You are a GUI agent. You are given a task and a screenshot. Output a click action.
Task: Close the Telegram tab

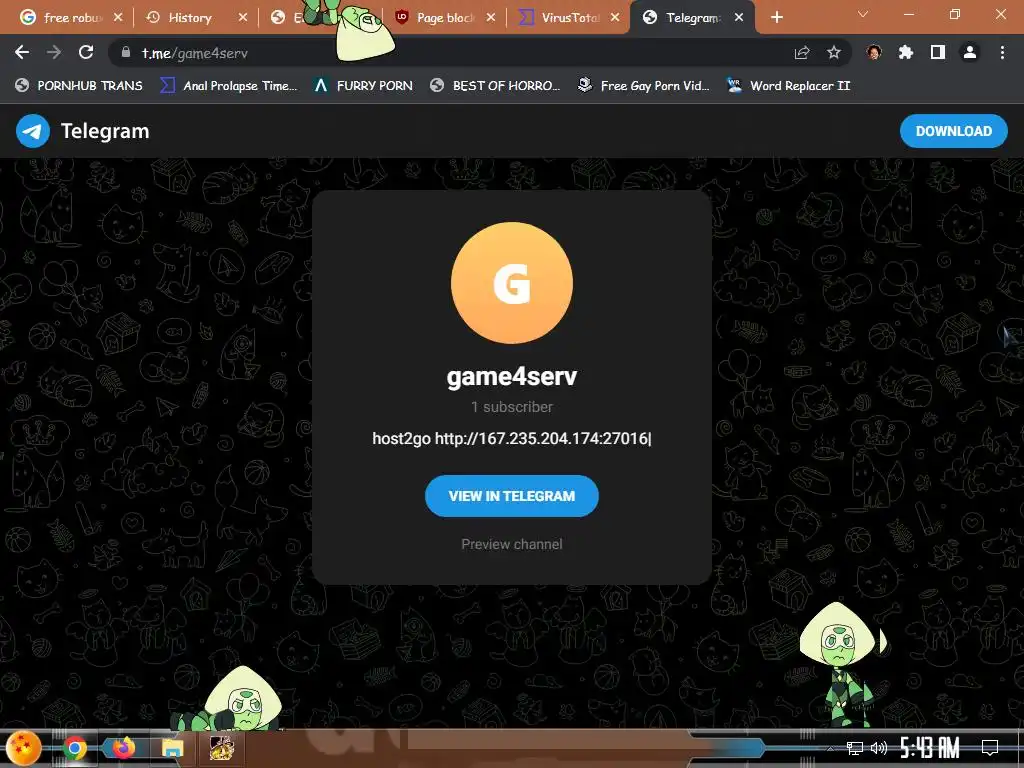(x=739, y=18)
